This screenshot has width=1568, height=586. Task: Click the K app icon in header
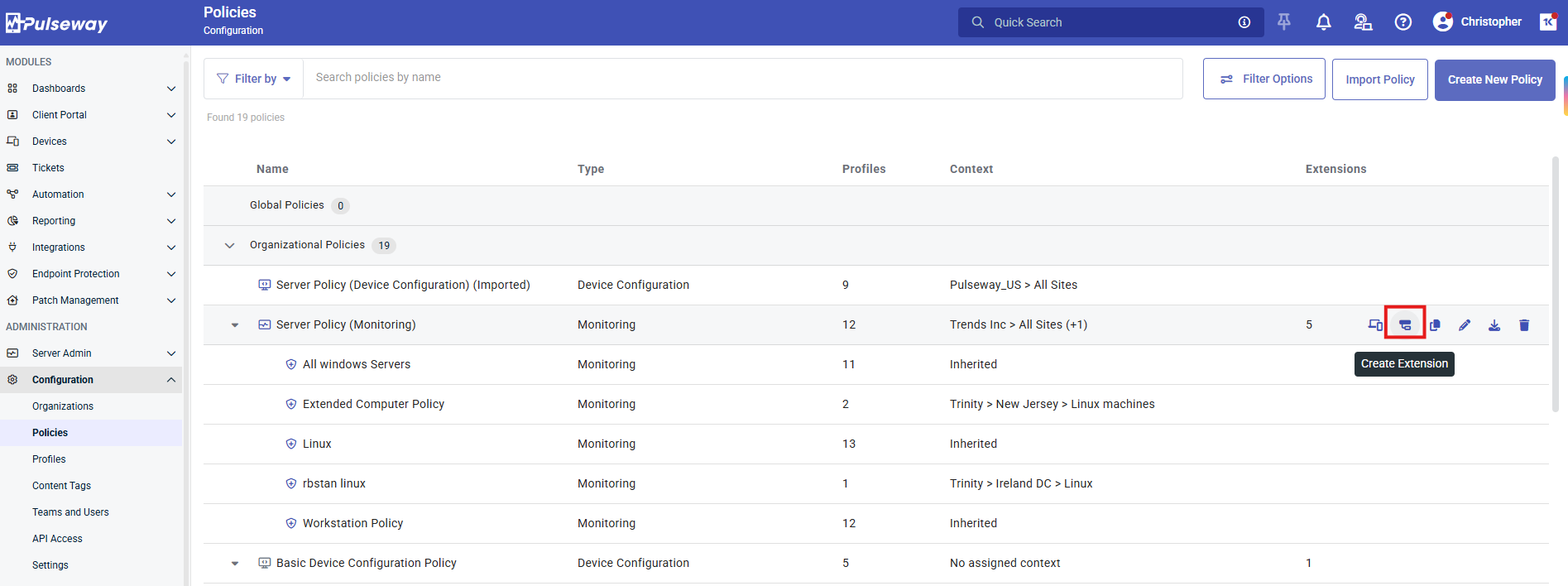[1547, 22]
